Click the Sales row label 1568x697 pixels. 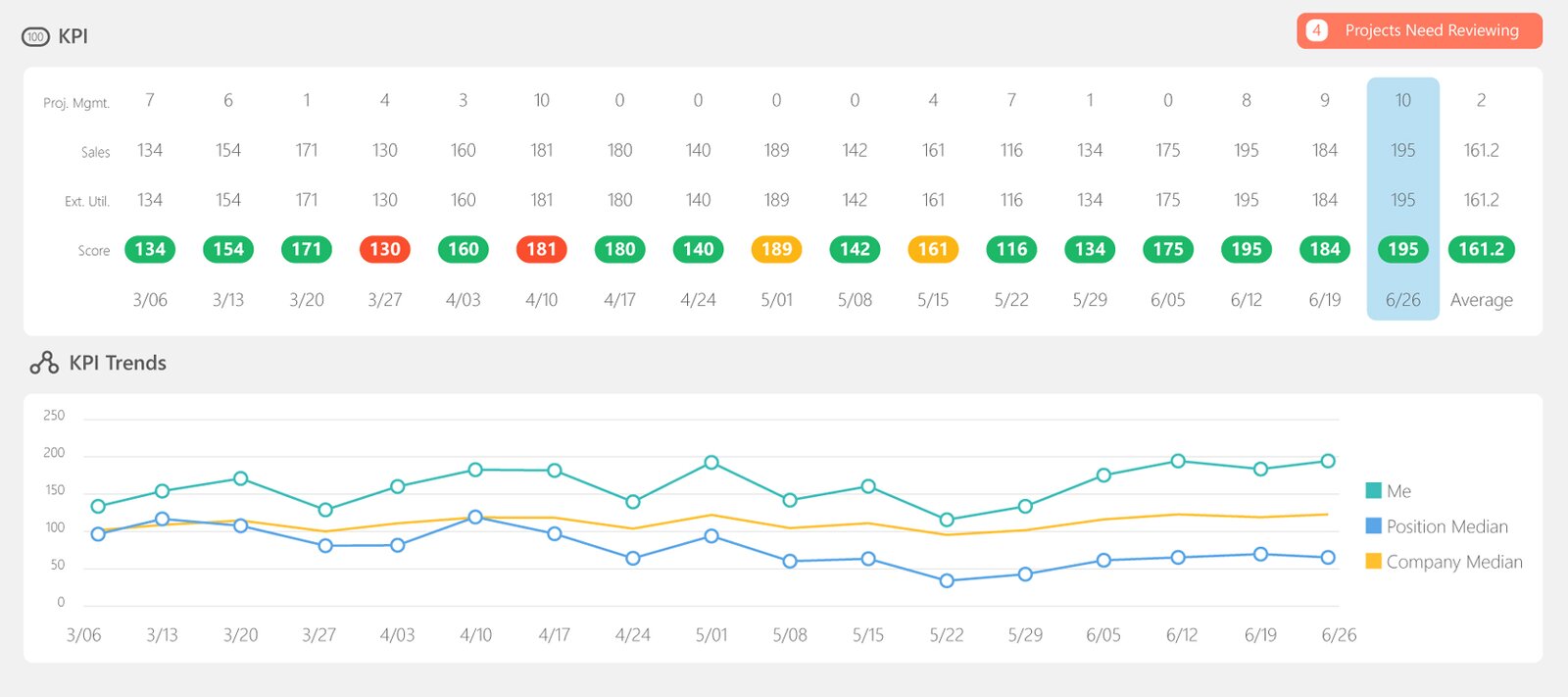(95, 152)
